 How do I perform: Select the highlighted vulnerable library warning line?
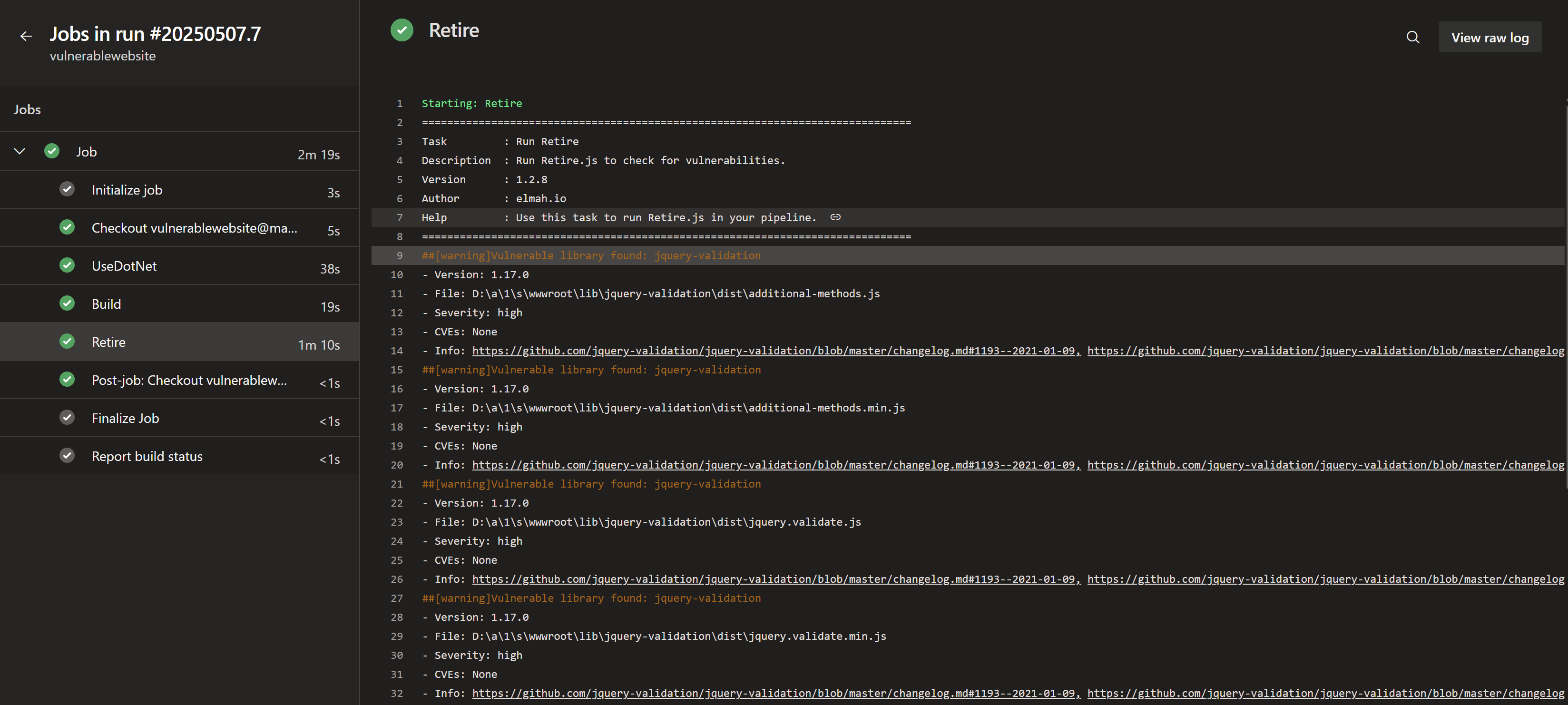[x=590, y=255]
